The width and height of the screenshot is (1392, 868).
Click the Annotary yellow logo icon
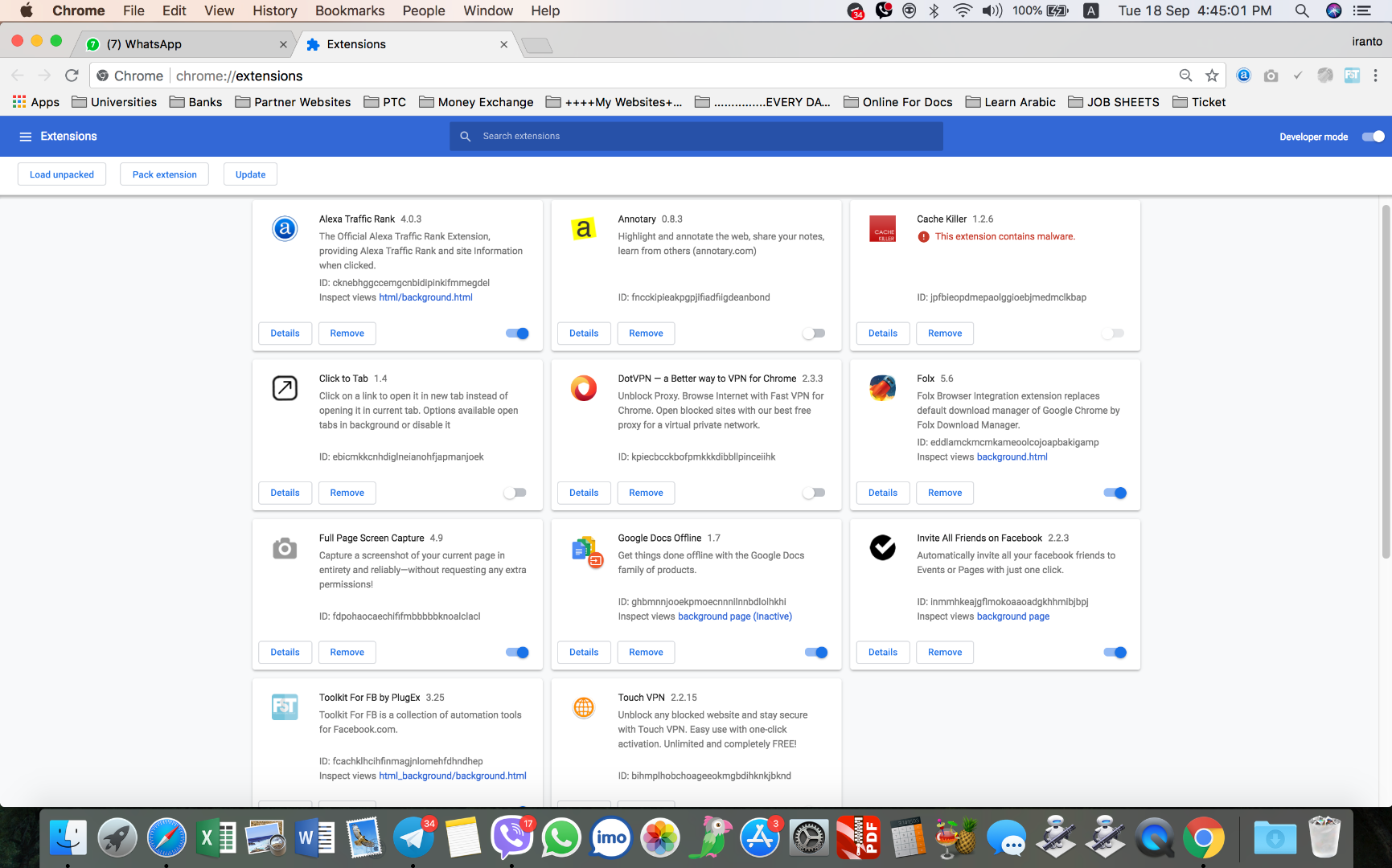coord(584,229)
